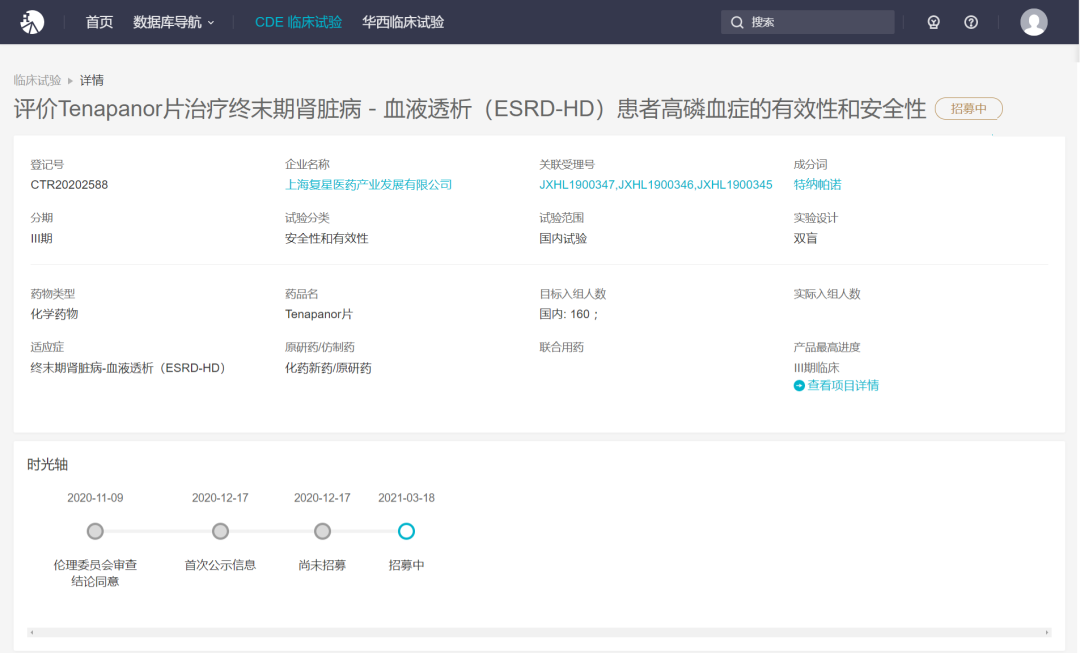The width and height of the screenshot is (1080, 653).
Task: Select the CDE 临床试验 tab
Action: tap(298, 22)
